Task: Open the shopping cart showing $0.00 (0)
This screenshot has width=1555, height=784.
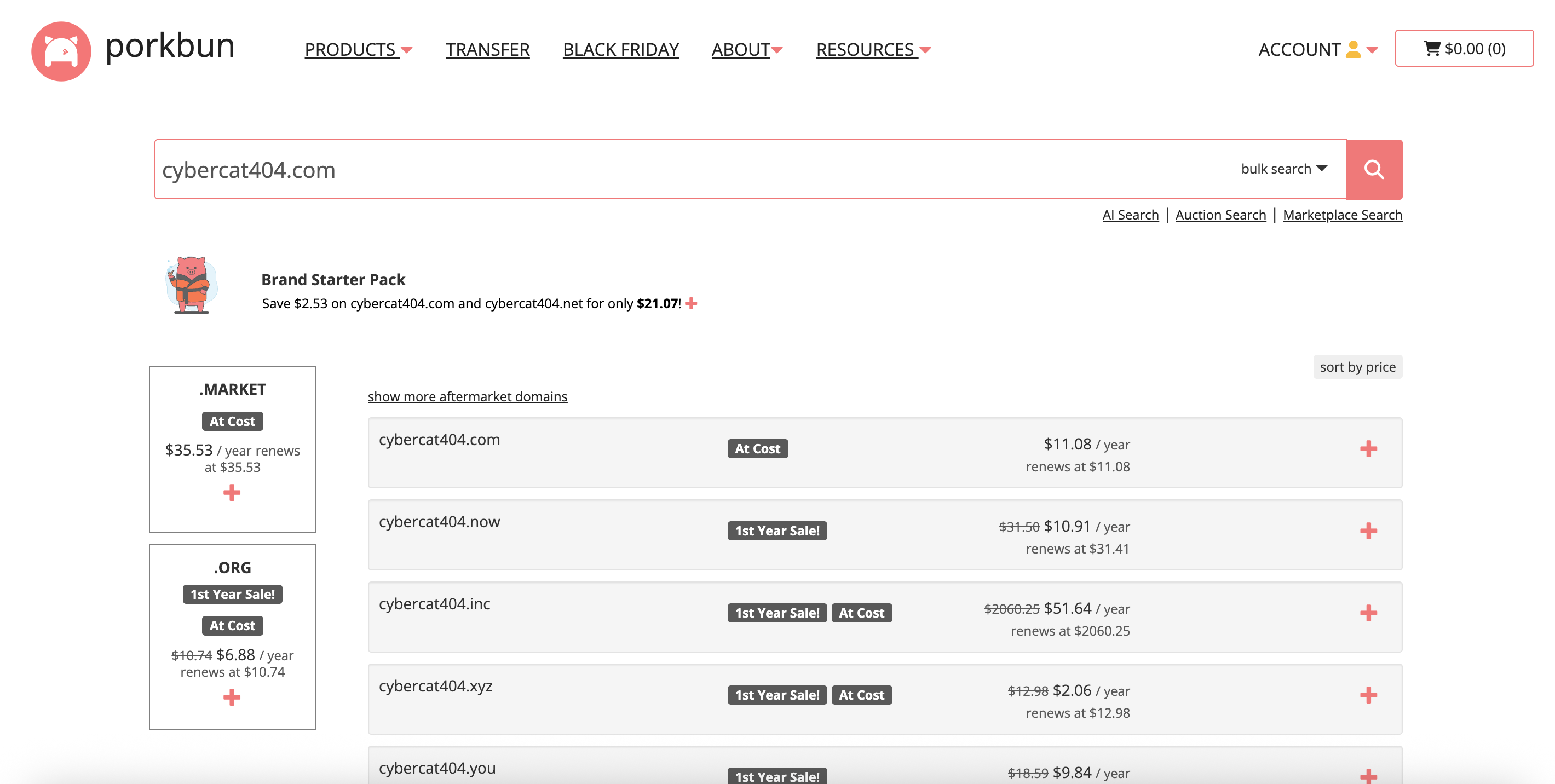Action: [x=1464, y=48]
